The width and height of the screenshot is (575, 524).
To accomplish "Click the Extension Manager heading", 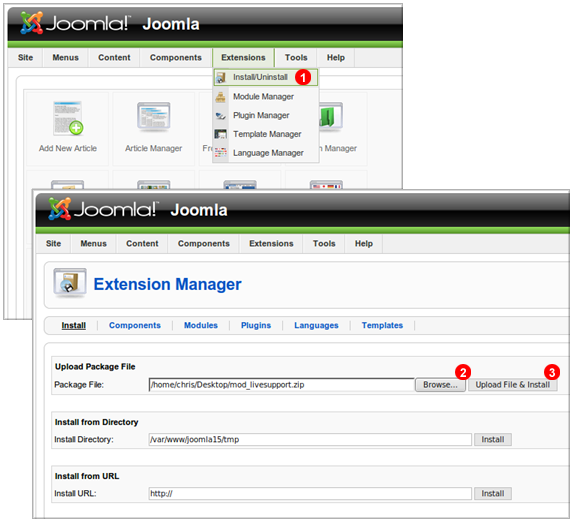I will pyautogui.click(x=168, y=284).
